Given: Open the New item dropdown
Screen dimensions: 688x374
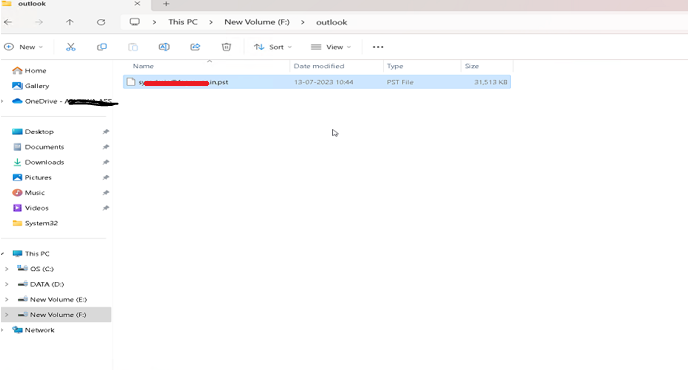Looking at the screenshot, I should click(x=24, y=47).
